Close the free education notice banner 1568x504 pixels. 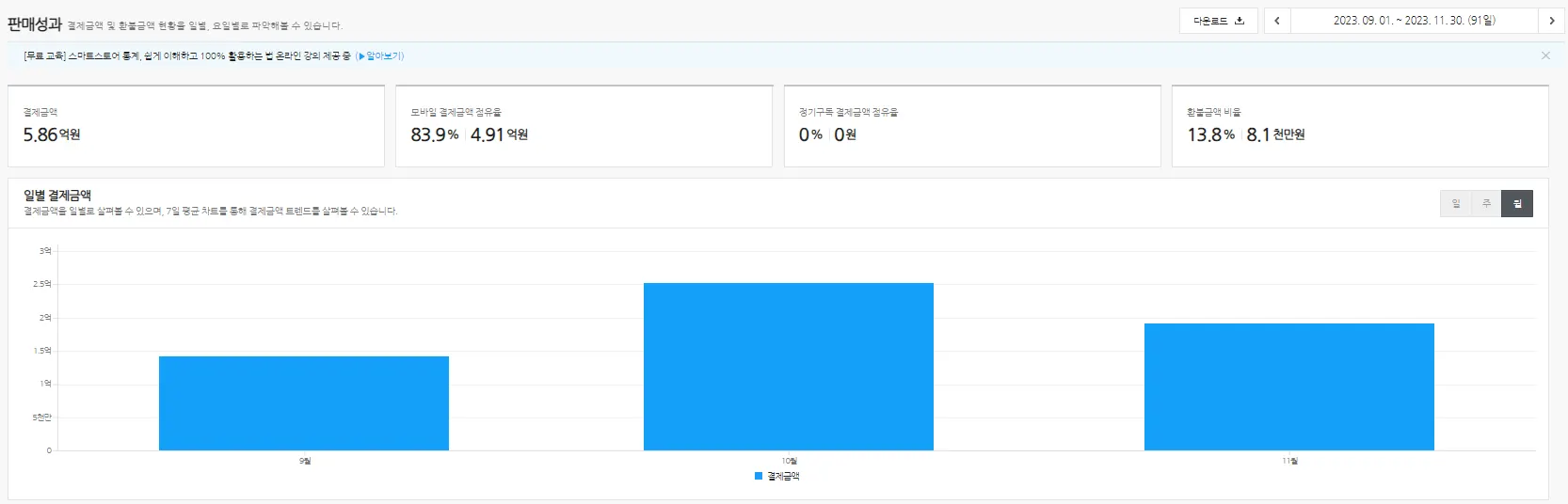(x=1545, y=55)
